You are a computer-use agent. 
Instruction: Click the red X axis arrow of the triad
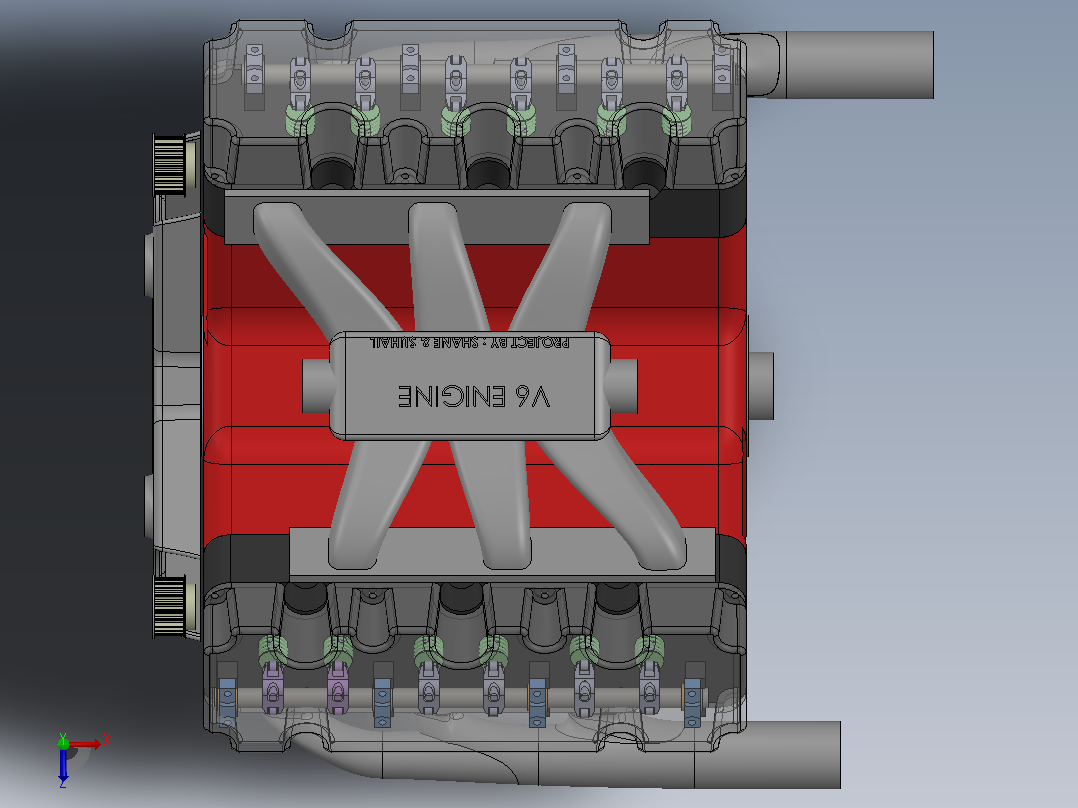(88, 744)
